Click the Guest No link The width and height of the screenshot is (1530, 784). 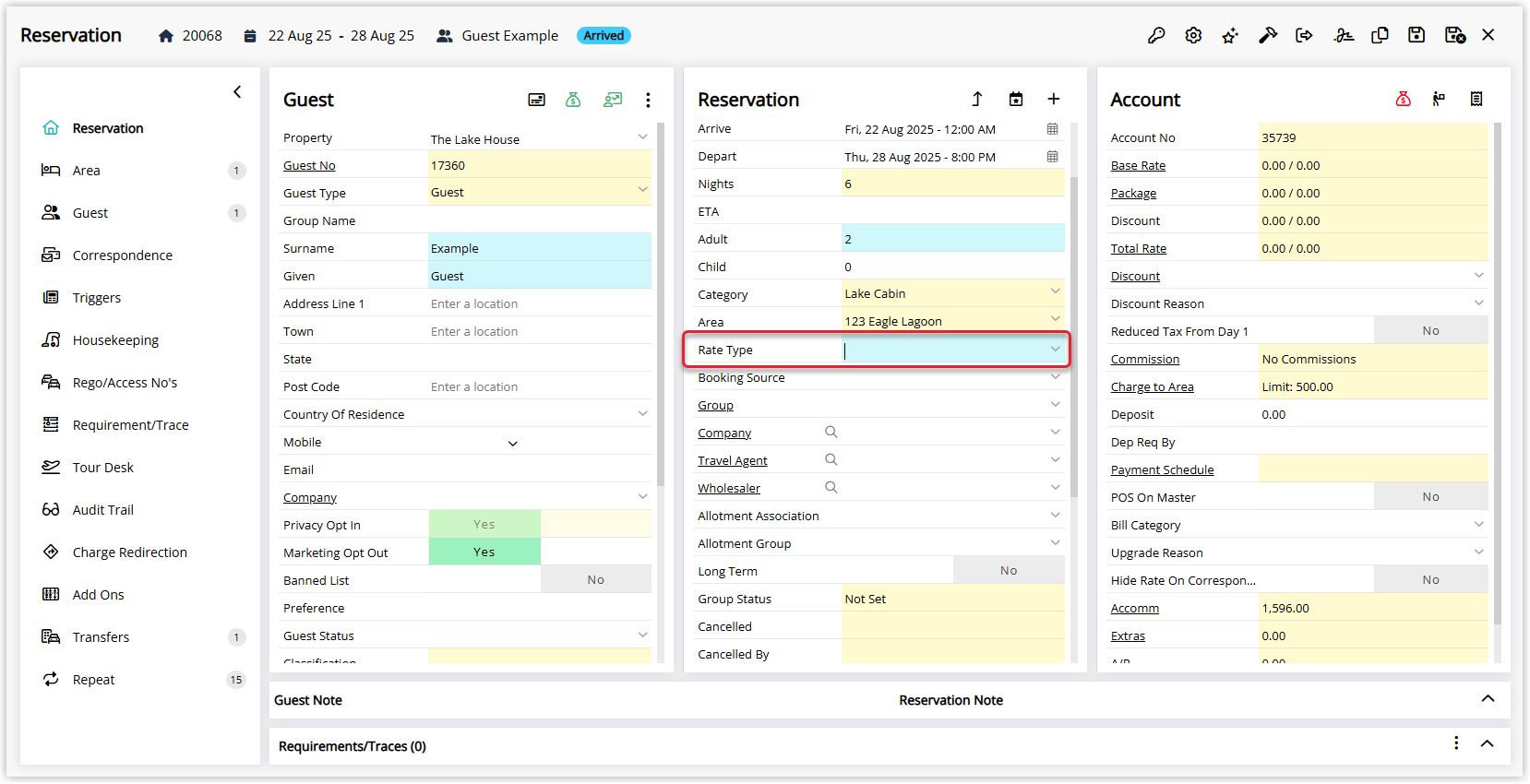click(x=309, y=166)
